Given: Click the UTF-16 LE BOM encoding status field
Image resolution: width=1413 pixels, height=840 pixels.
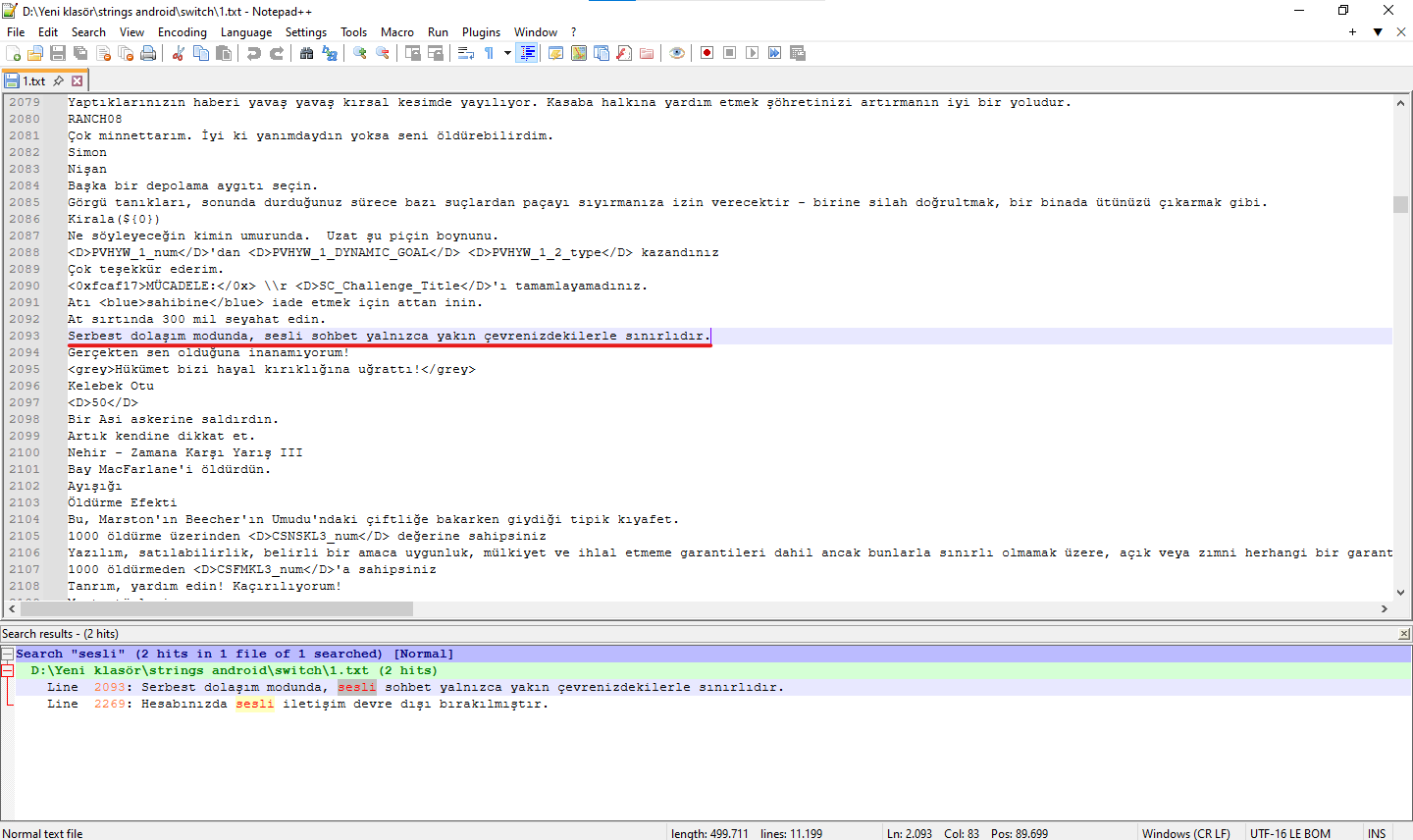Looking at the screenshot, I should (x=1290, y=833).
